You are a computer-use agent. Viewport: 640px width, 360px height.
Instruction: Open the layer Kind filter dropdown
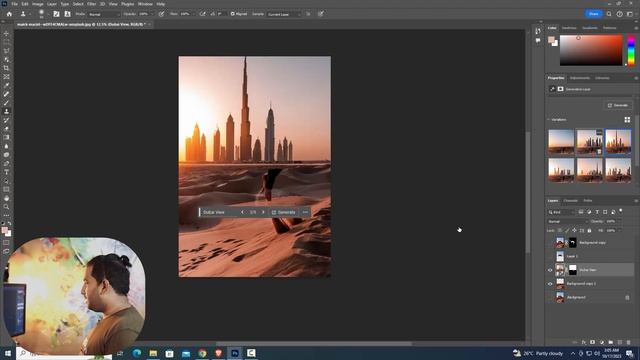tap(562, 212)
